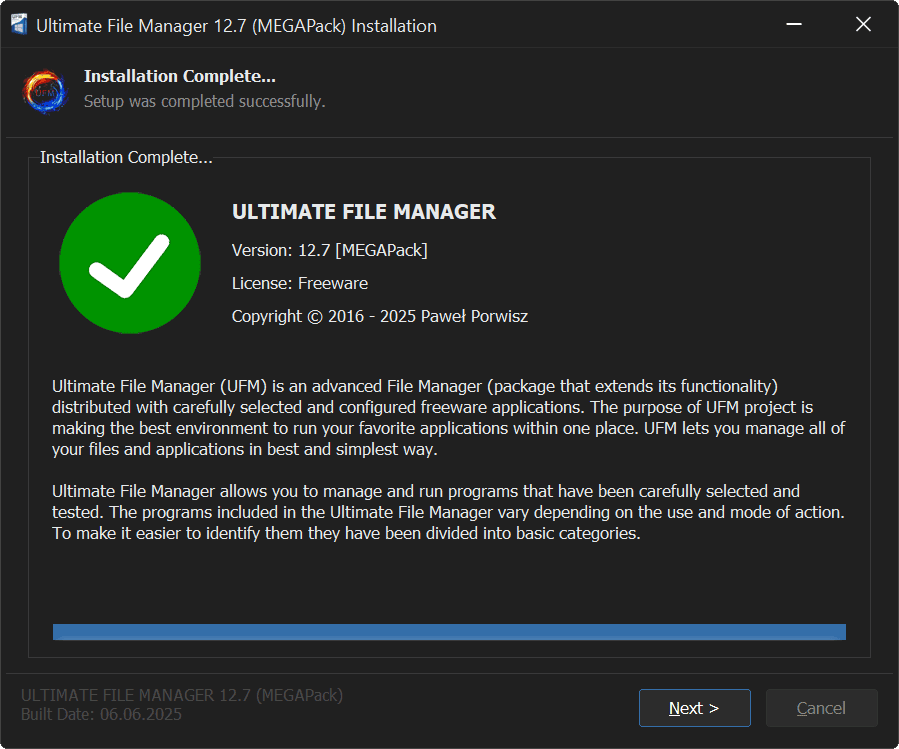Click the second paragraph about basic categories

click(x=449, y=512)
